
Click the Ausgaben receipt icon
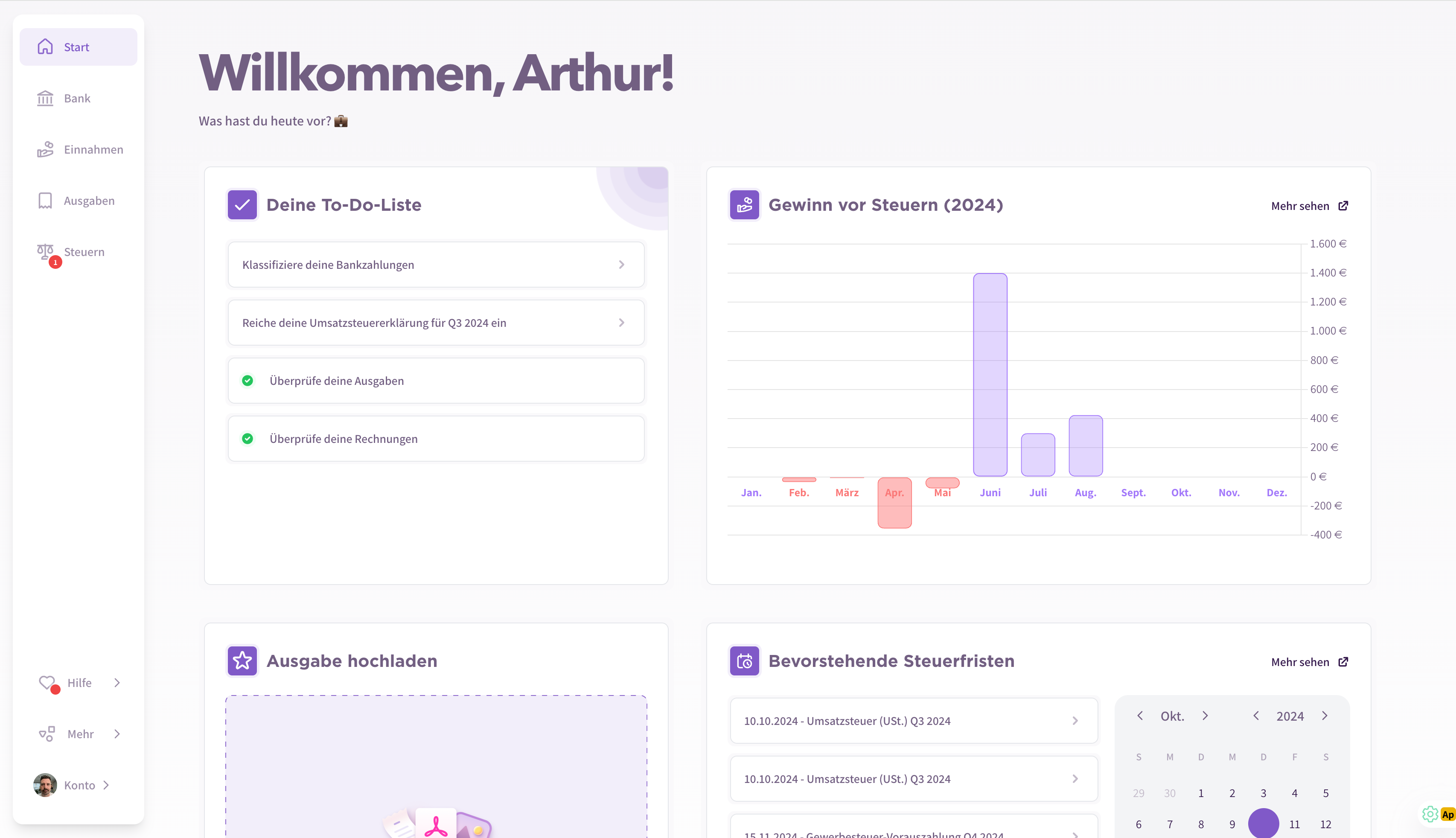[45, 201]
